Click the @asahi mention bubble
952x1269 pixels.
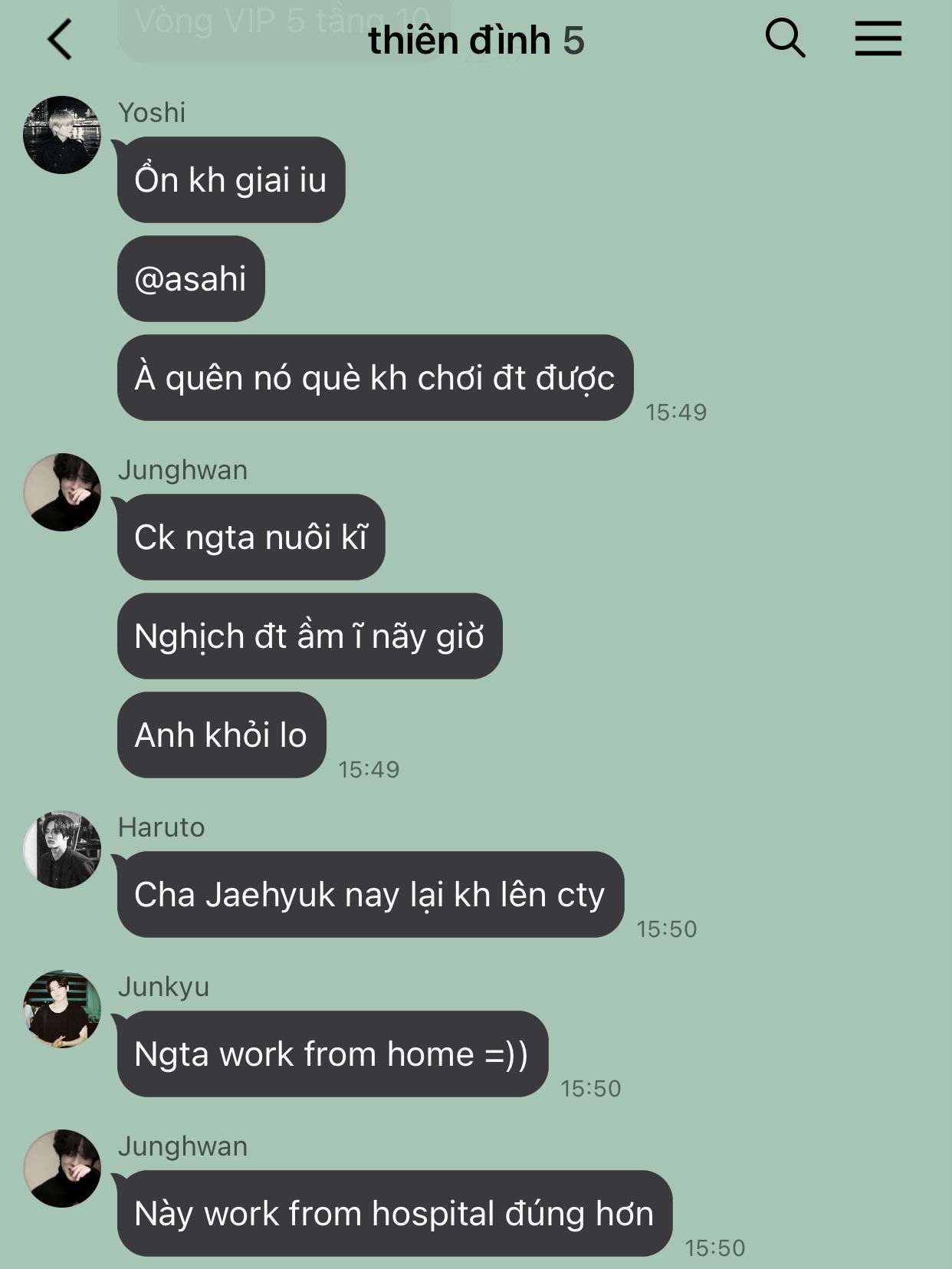coord(191,278)
